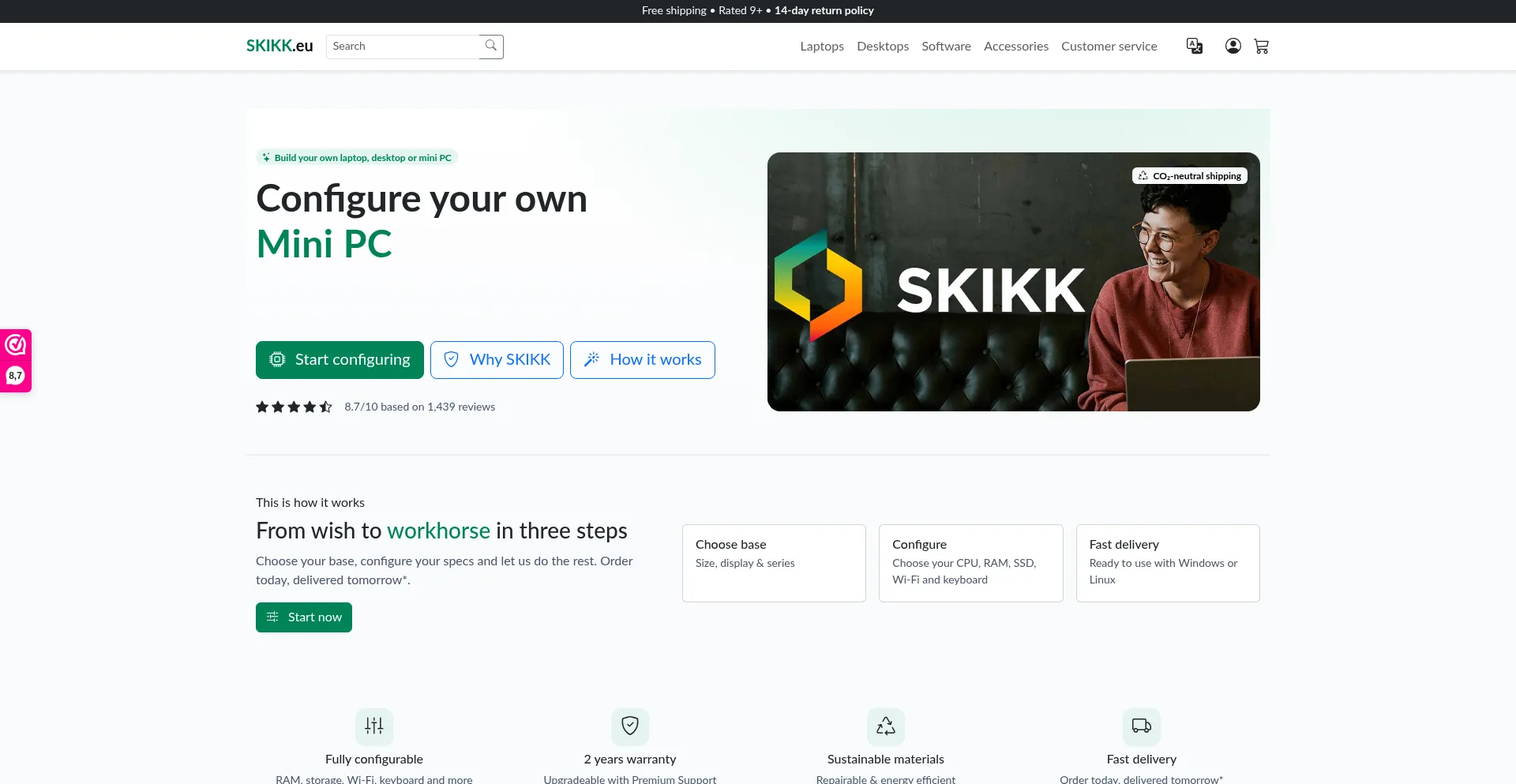Open the Laptops menu
Viewport: 1516px width, 784px height.
coord(822,47)
